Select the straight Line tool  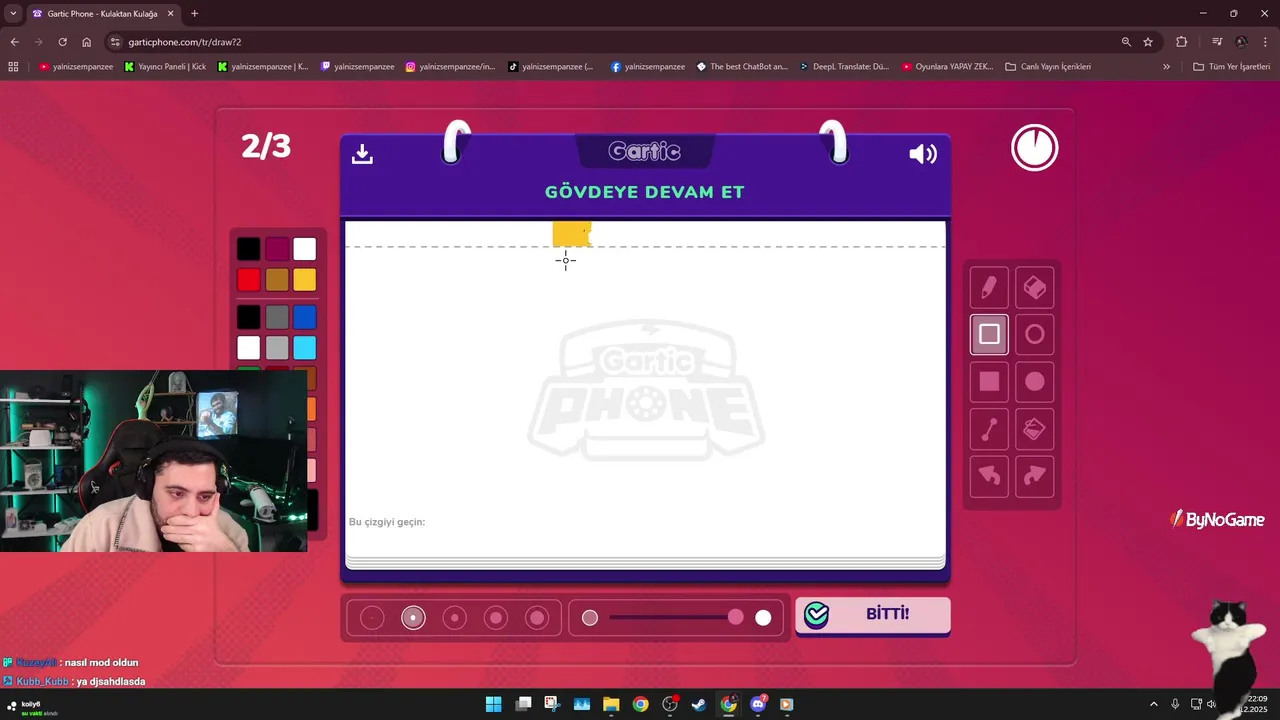[989, 429]
